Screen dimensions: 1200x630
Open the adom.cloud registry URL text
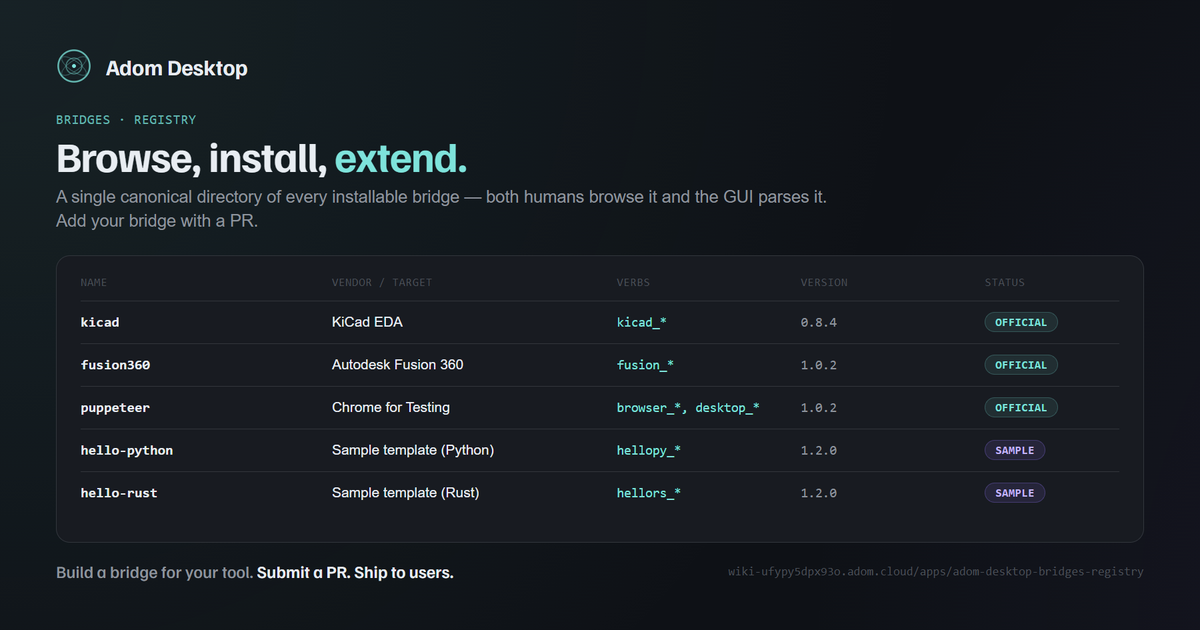point(936,572)
